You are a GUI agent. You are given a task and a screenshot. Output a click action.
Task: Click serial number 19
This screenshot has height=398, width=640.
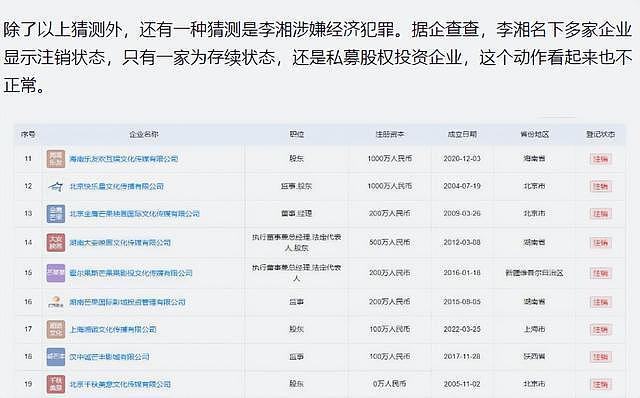pyautogui.click(x=28, y=384)
